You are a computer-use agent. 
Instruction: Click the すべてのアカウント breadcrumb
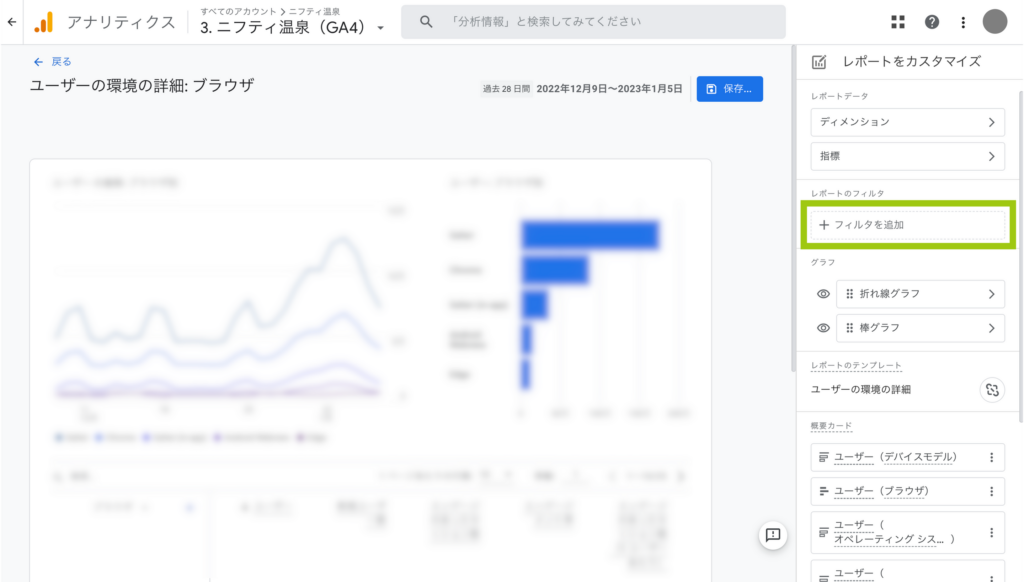tap(238, 11)
